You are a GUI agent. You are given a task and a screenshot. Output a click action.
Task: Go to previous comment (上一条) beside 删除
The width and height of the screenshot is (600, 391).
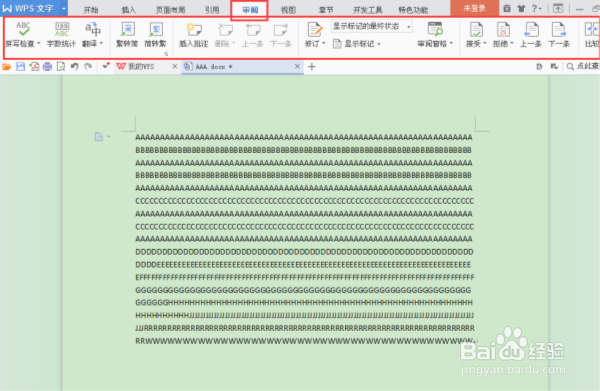[253, 34]
